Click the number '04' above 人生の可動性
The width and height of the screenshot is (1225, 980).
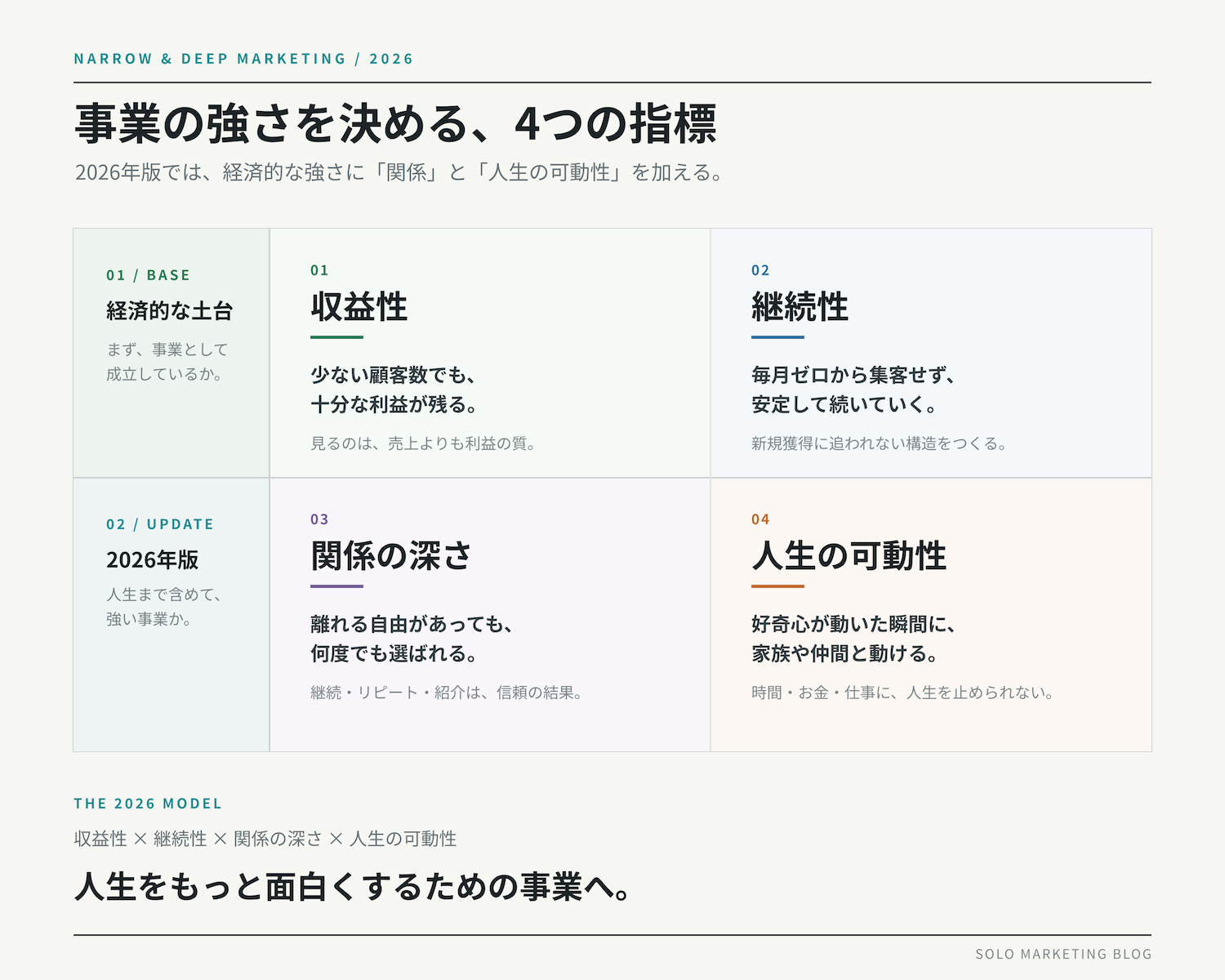[x=760, y=519]
